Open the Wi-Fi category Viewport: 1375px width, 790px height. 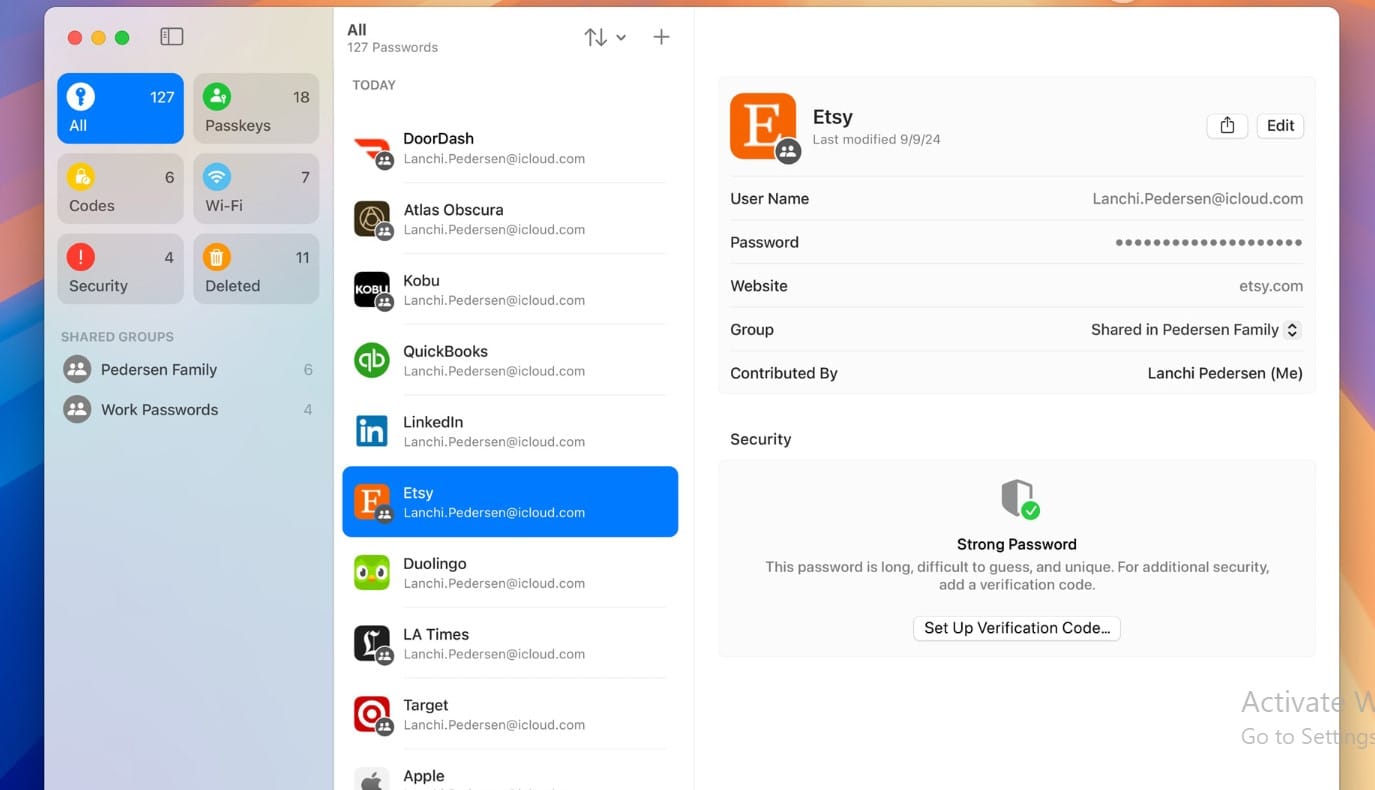256,188
